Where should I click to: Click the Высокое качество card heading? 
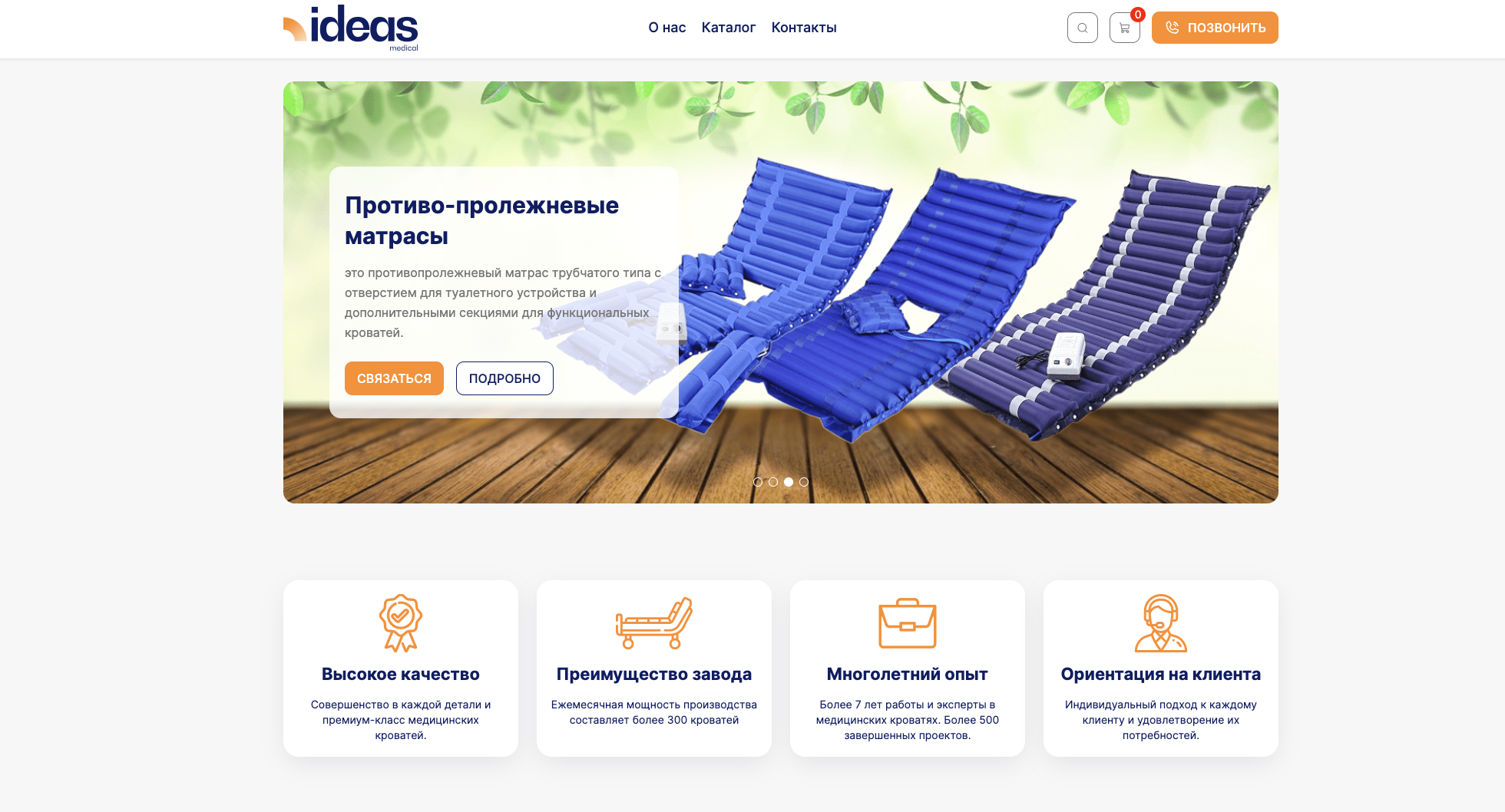pyautogui.click(x=401, y=674)
